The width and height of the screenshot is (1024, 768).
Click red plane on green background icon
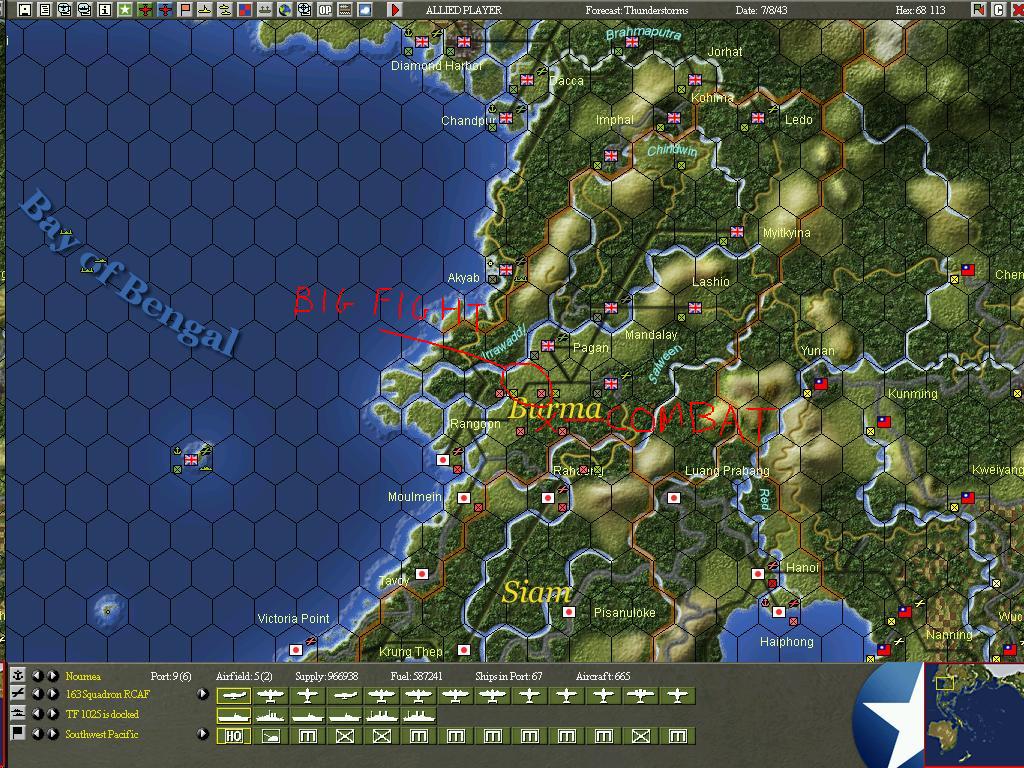pos(145,10)
